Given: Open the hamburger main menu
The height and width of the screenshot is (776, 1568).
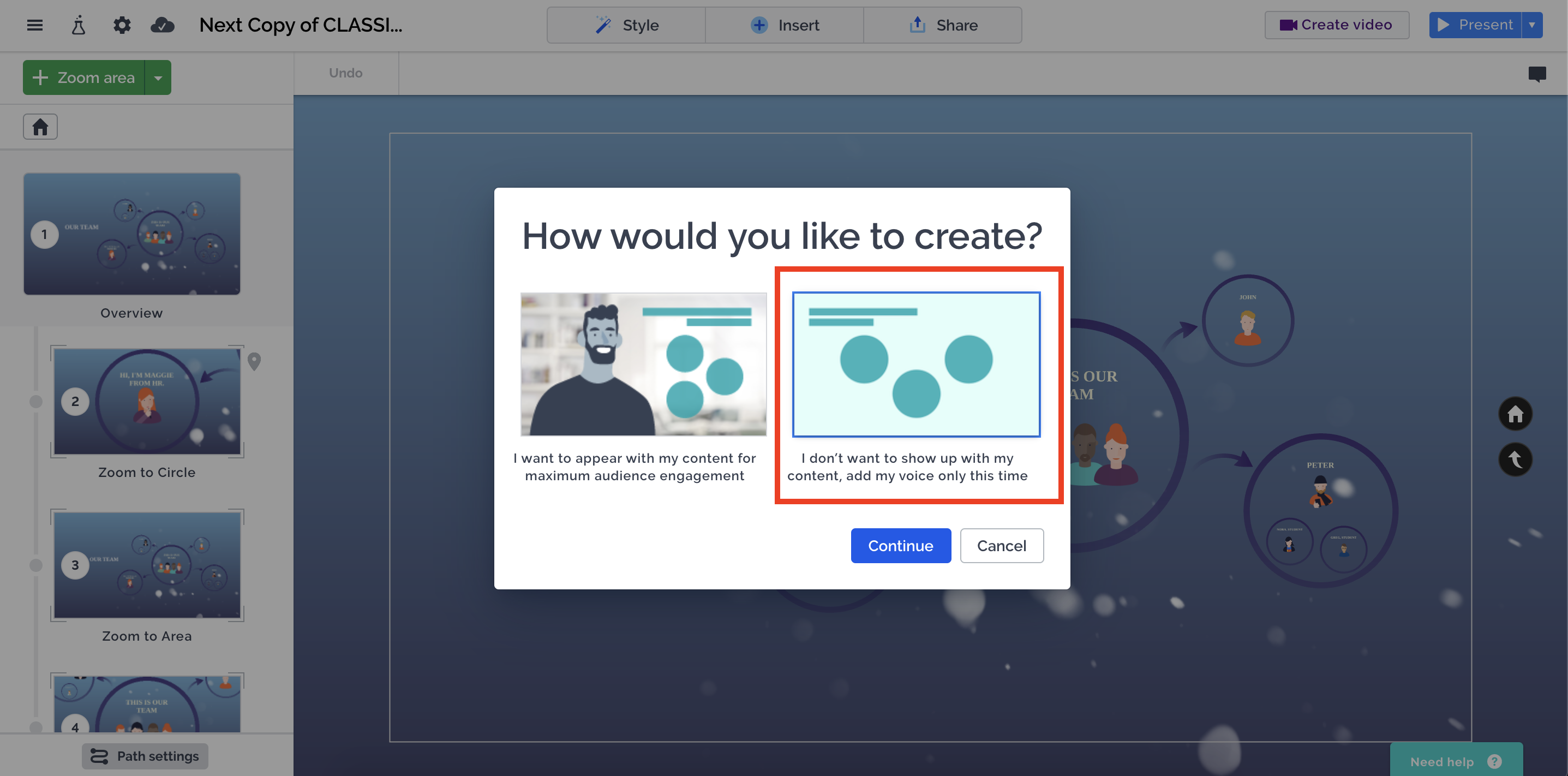Looking at the screenshot, I should click(x=35, y=25).
